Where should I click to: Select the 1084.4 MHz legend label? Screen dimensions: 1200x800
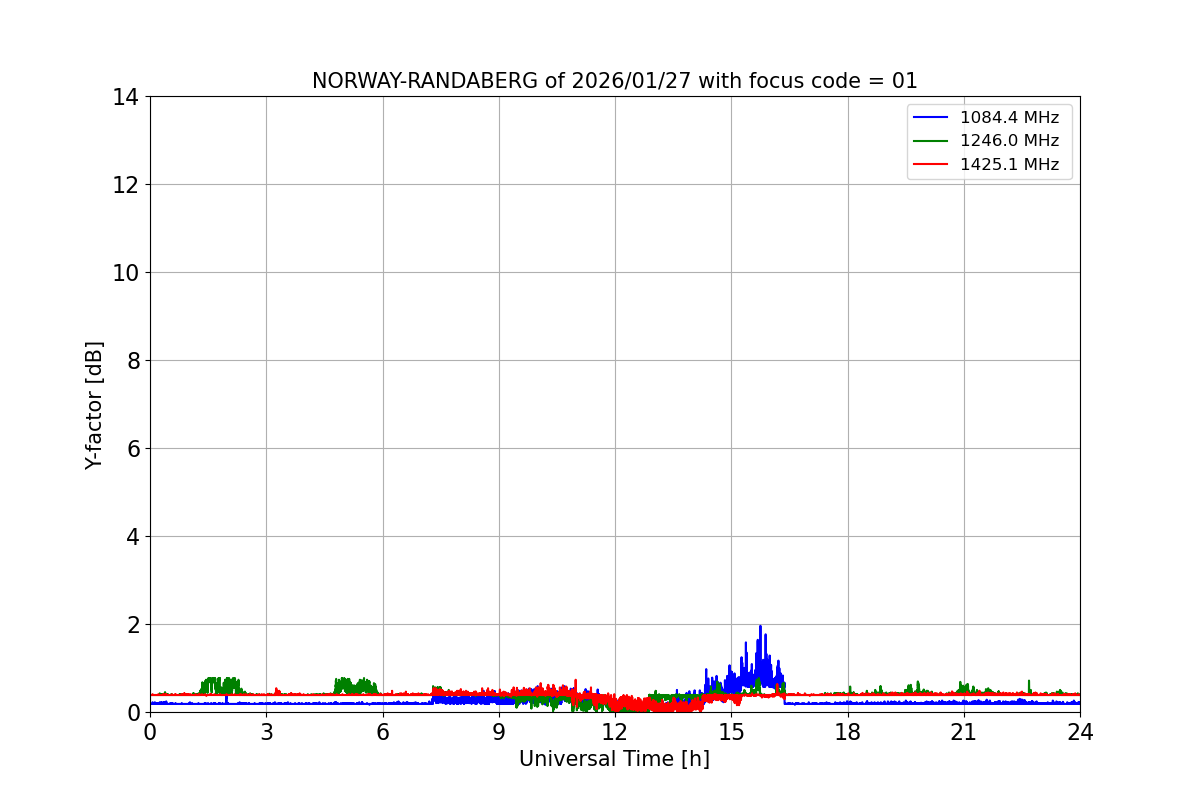click(x=1009, y=118)
